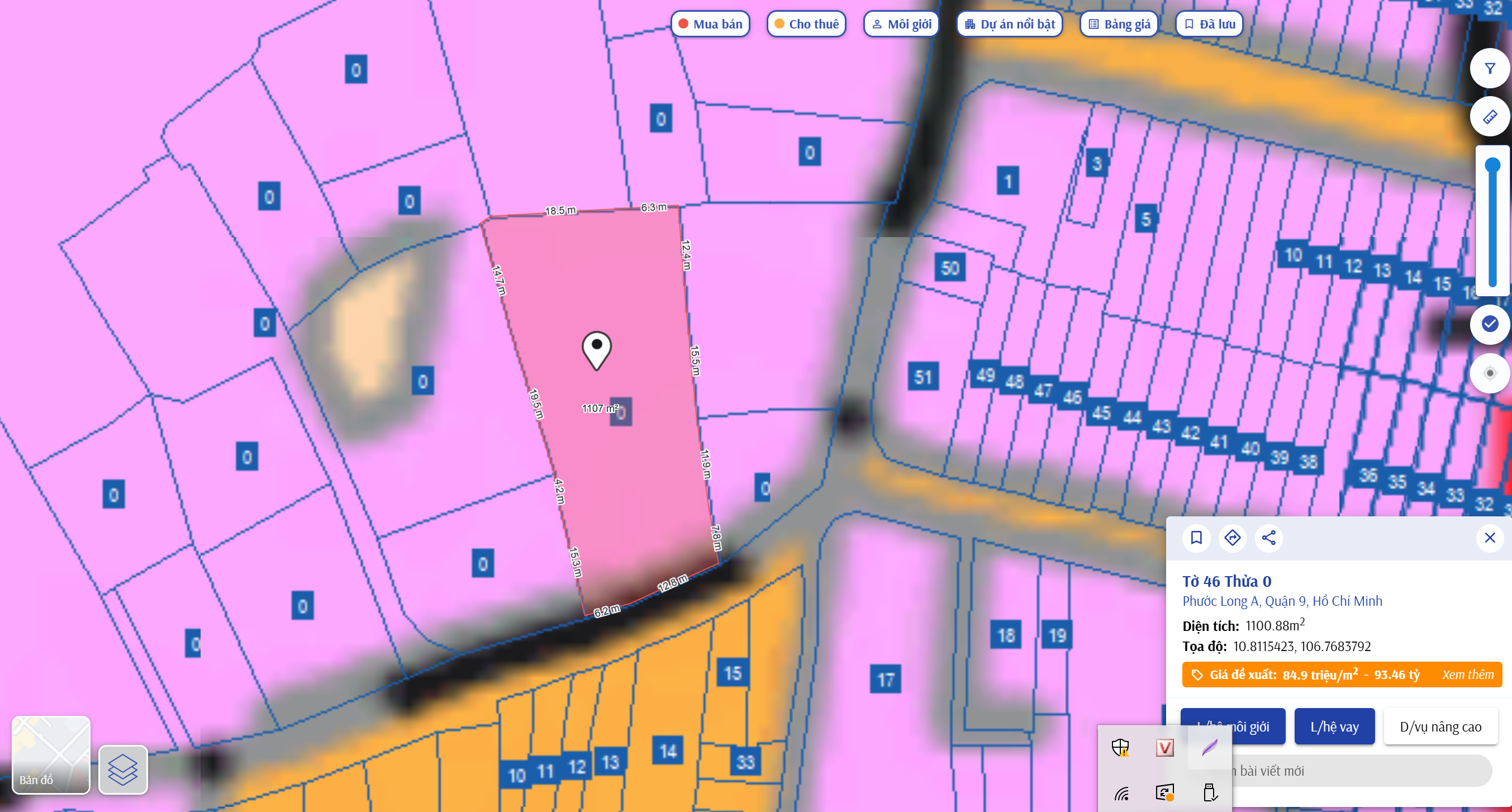
Task: Toggle the Cho thuê listings filter
Action: click(806, 24)
